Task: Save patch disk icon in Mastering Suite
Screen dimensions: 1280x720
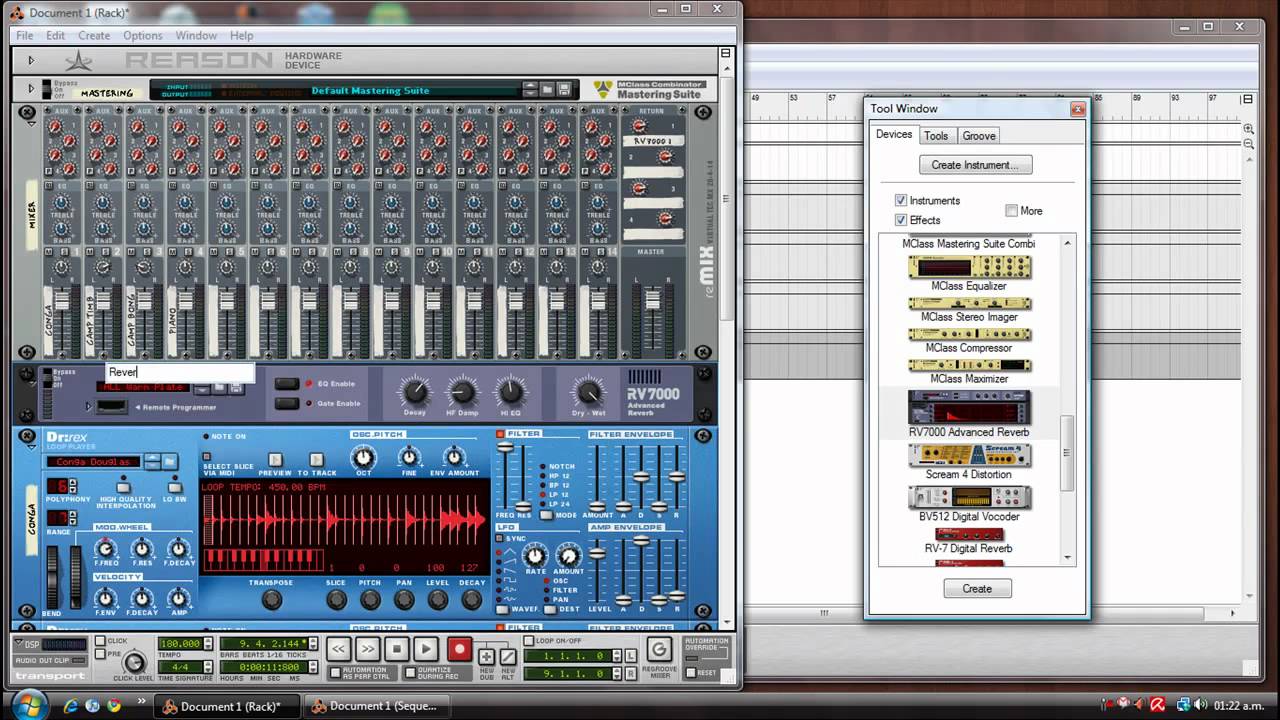Action: 565,89
